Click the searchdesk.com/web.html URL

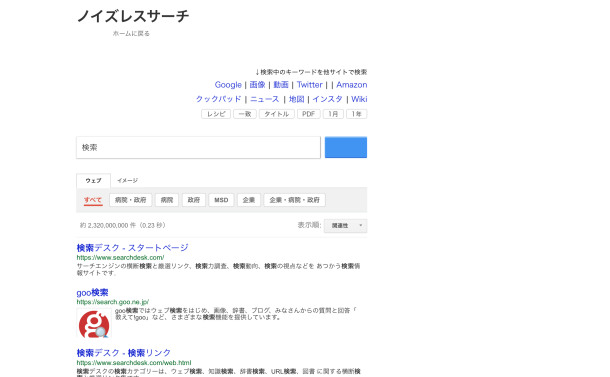134,363
